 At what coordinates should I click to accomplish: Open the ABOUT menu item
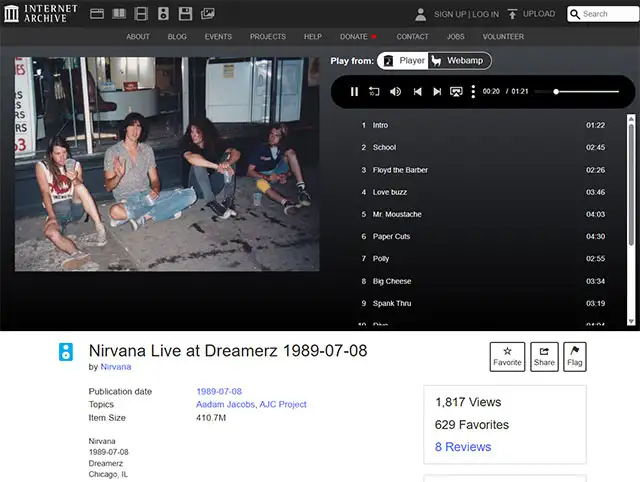[138, 37]
